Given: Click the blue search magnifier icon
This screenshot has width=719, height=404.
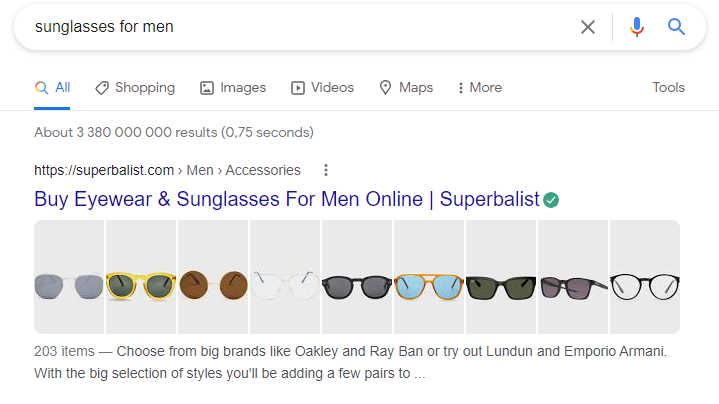Looking at the screenshot, I should click(677, 27).
